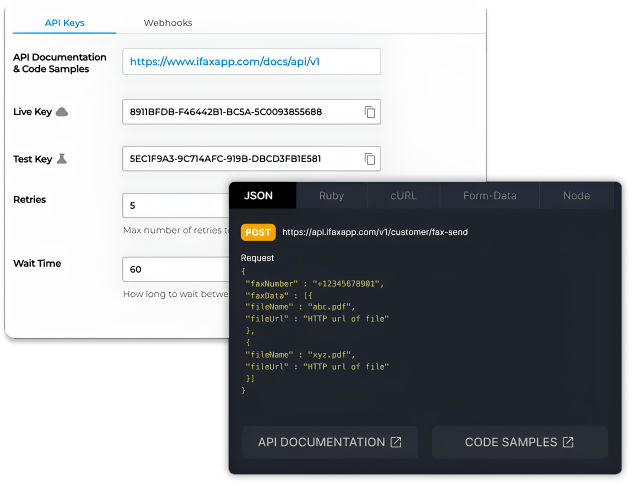Image resolution: width=632 pixels, height=484 pixels.
Task: Click the fax-send endpoint URL text
Action: click(375, 232)
